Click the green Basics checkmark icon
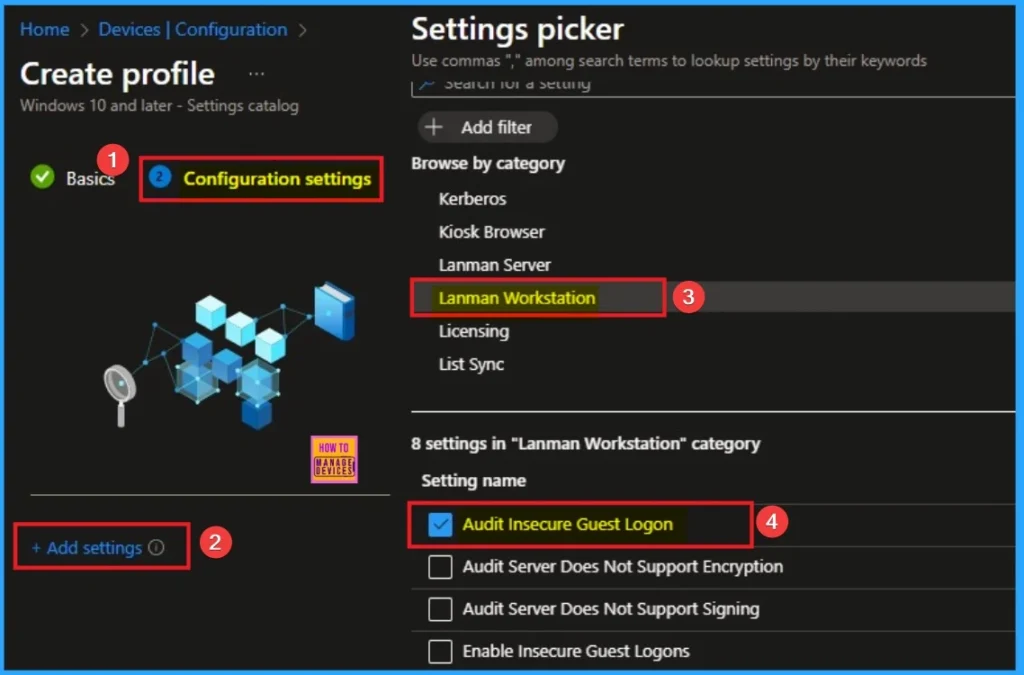Viewport: 1024px width, 675px height. pyautogui.click(x=42, y=178)
